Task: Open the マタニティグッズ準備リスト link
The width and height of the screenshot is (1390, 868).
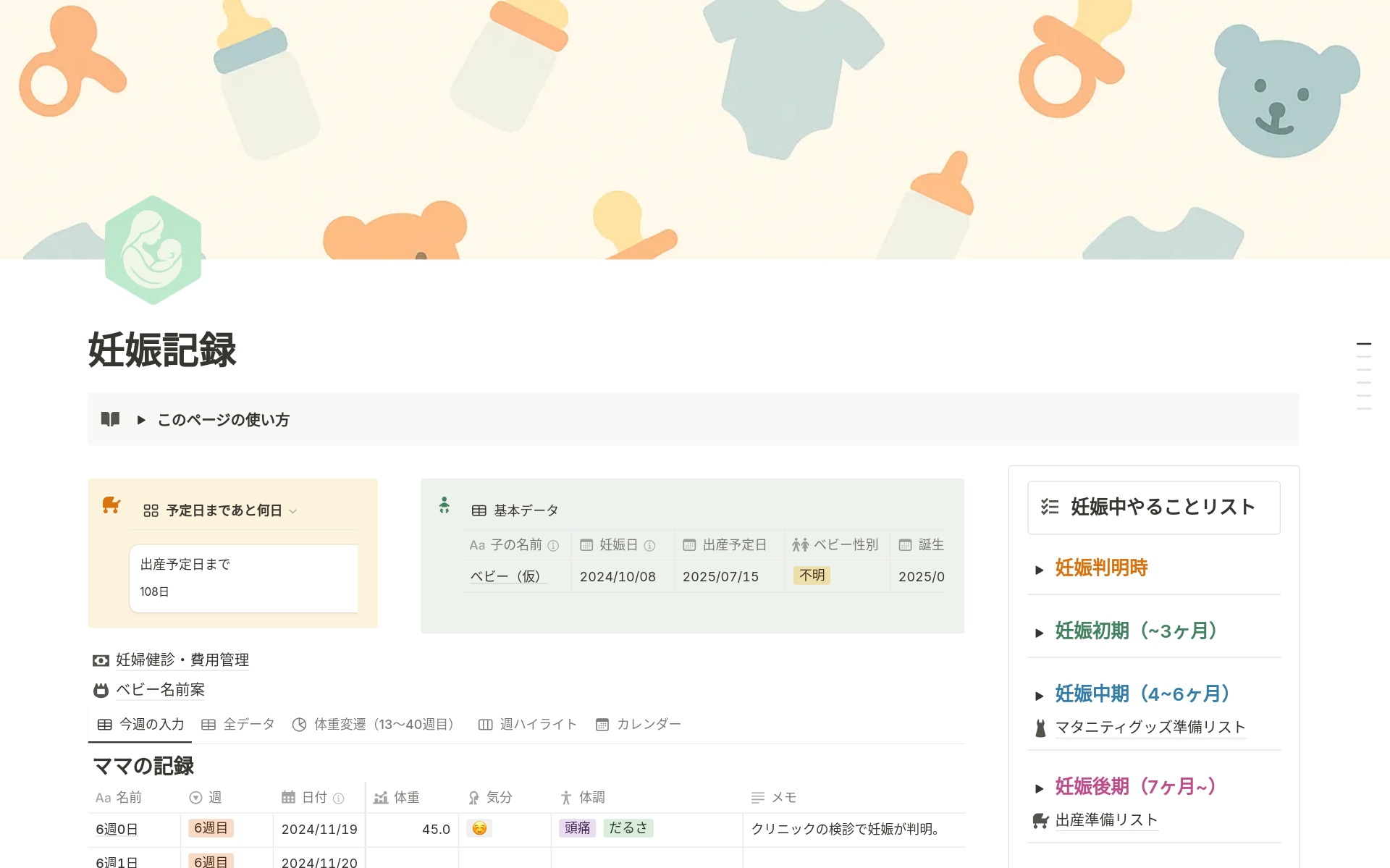Action: (x=1150, y=728)
